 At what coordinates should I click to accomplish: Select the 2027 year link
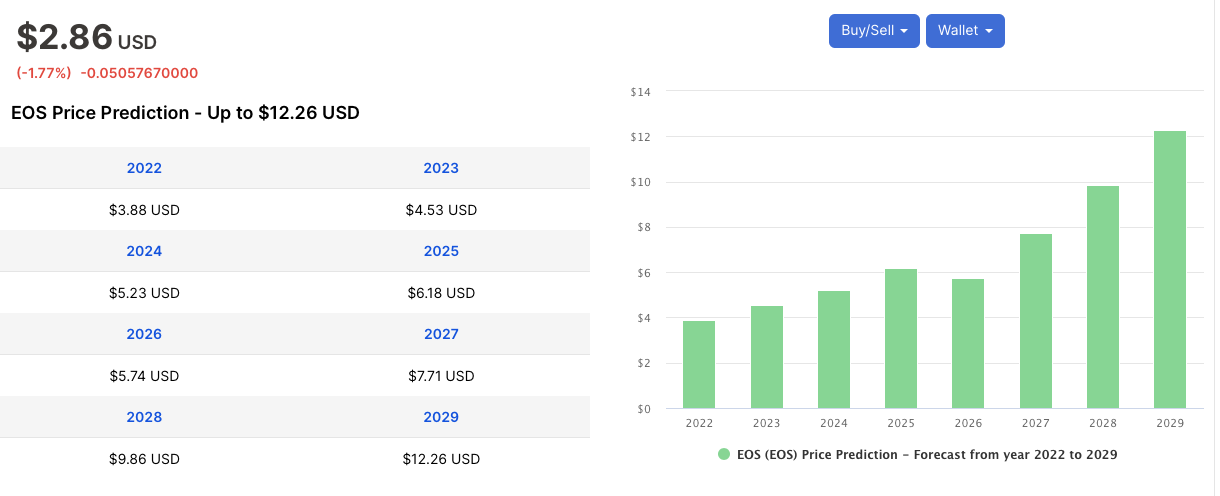point(441,334)
